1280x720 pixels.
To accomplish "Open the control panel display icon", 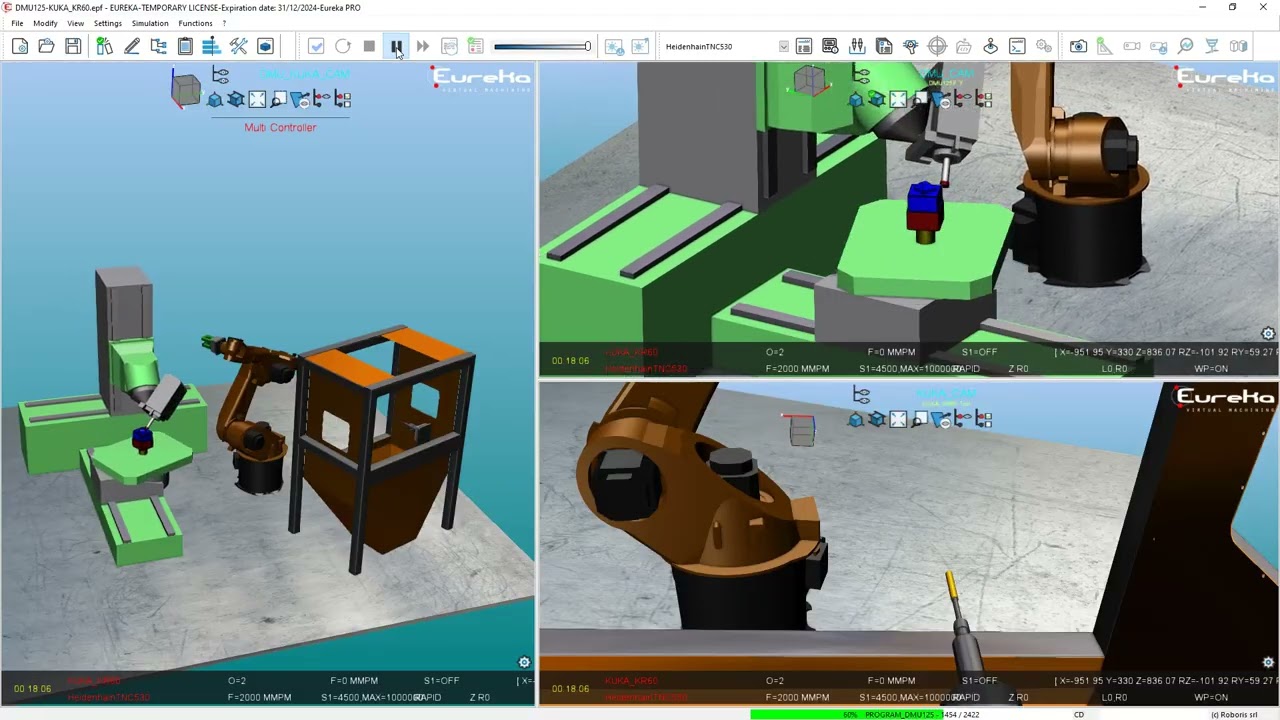I will 830,46.
